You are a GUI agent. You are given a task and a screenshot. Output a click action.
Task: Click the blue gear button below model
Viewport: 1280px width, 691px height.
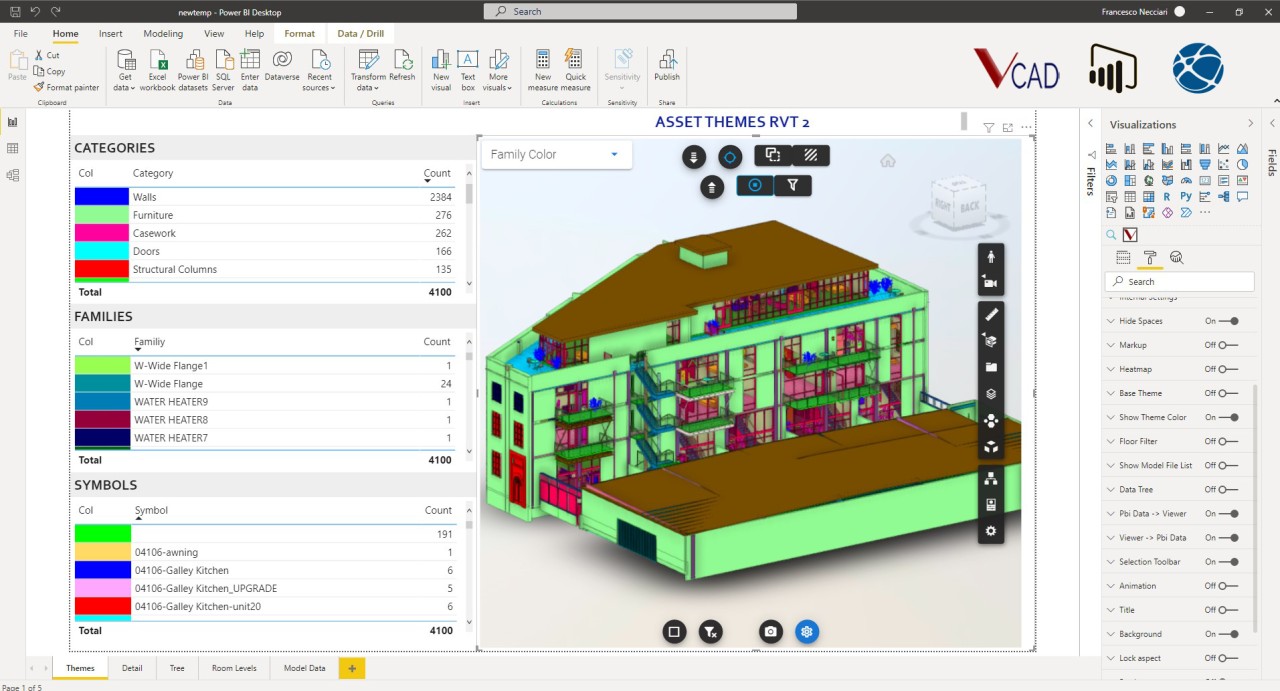pos(807,631)
